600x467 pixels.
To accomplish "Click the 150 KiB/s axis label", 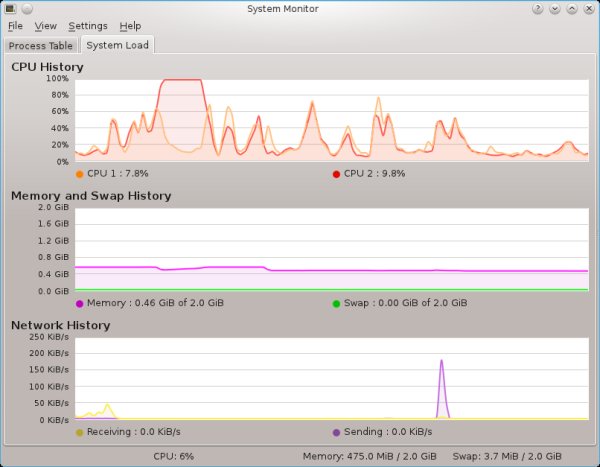I will pos(49,370).
